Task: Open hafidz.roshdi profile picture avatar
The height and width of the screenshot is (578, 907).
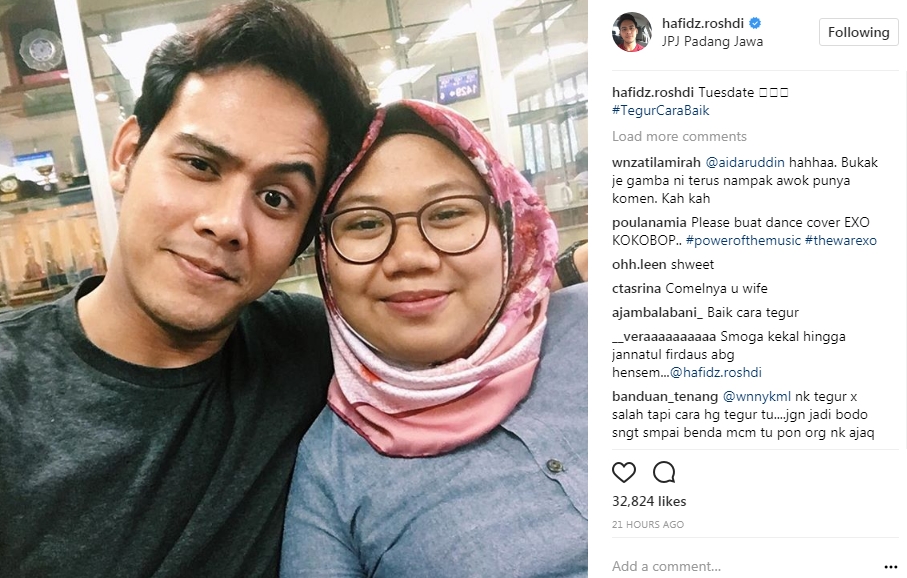Action: pyautogui.click(x=632, y=32)
